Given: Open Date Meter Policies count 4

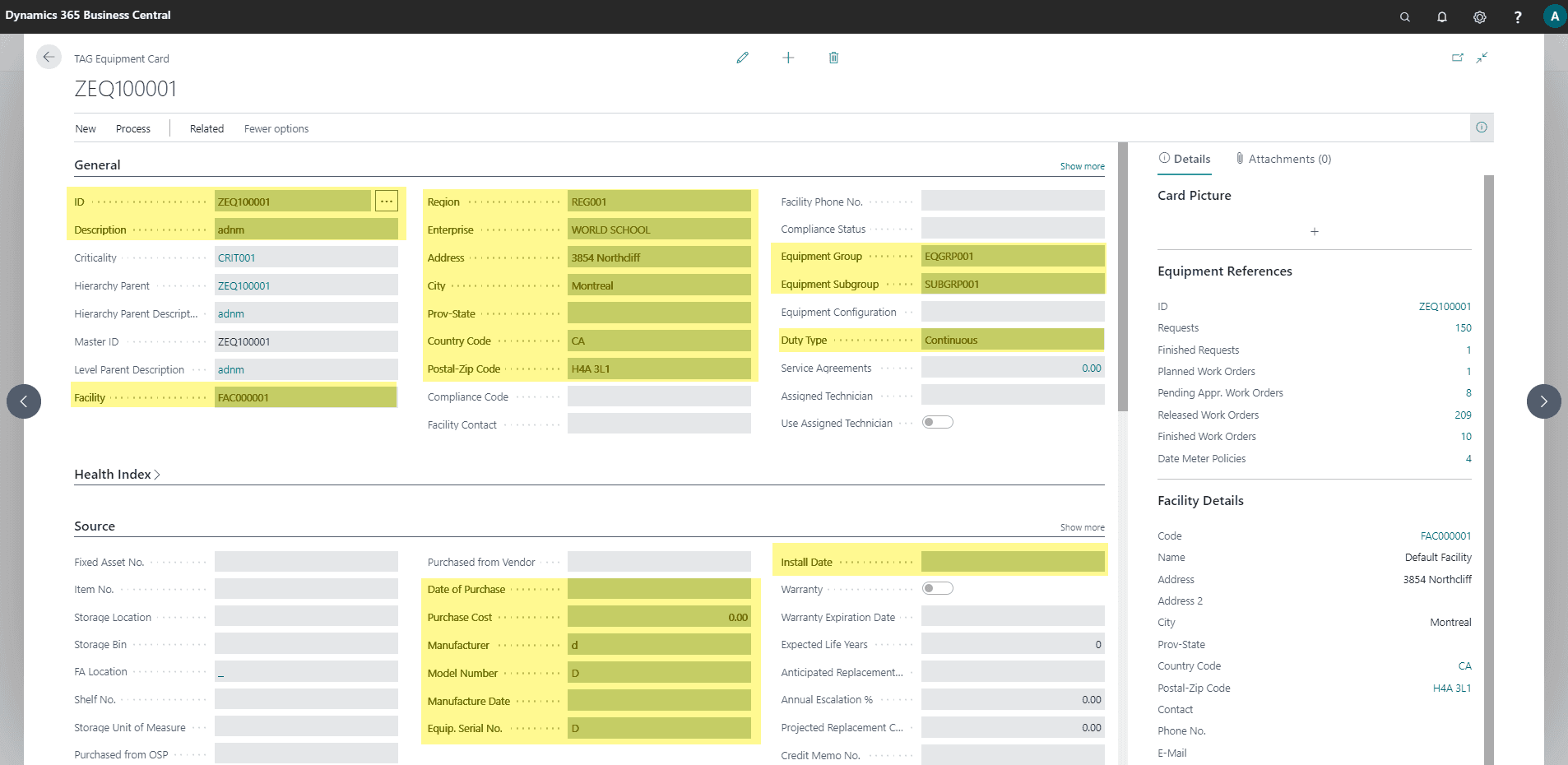Looking at the screenshot, I should tap(1468, 458).
